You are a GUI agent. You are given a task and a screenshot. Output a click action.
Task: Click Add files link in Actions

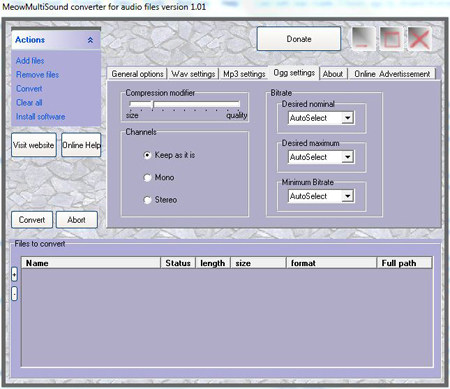click(30, 61)
